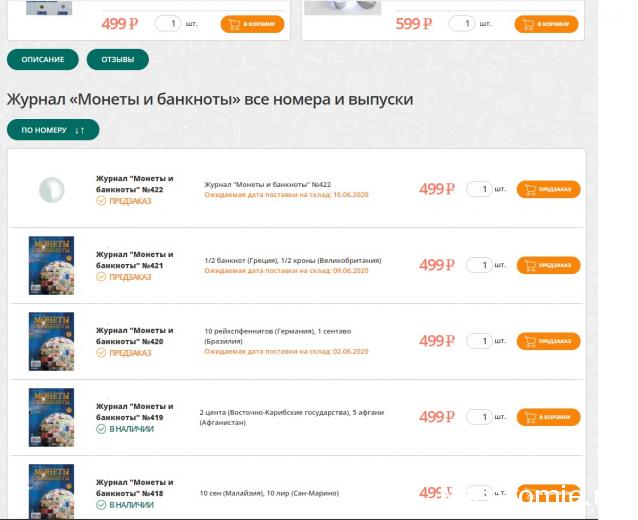Switch to the ОТЗЫВЫ tab
Screen dimensions: 638x520
[x=118, y=59]
